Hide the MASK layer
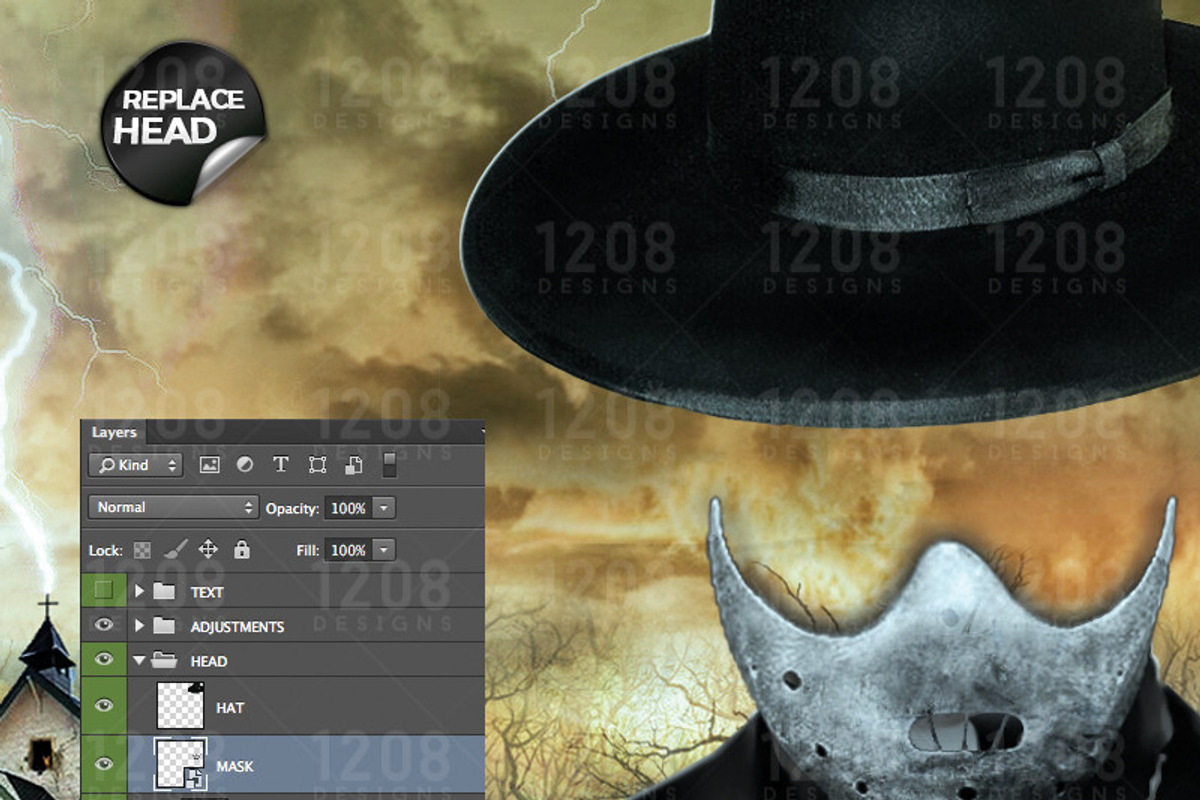 click(103, 765)
